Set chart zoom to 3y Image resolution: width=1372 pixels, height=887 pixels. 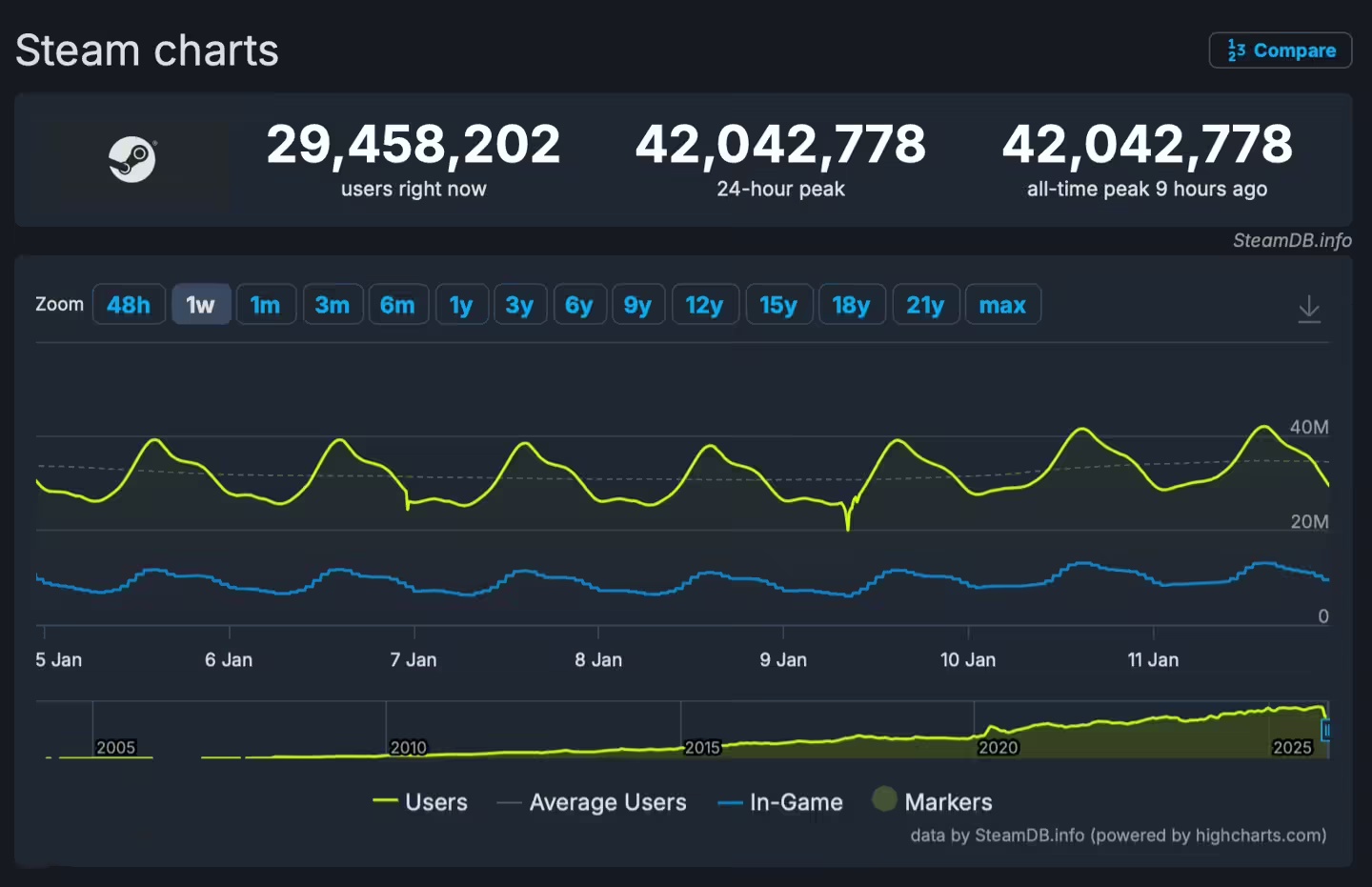[519, 305]
